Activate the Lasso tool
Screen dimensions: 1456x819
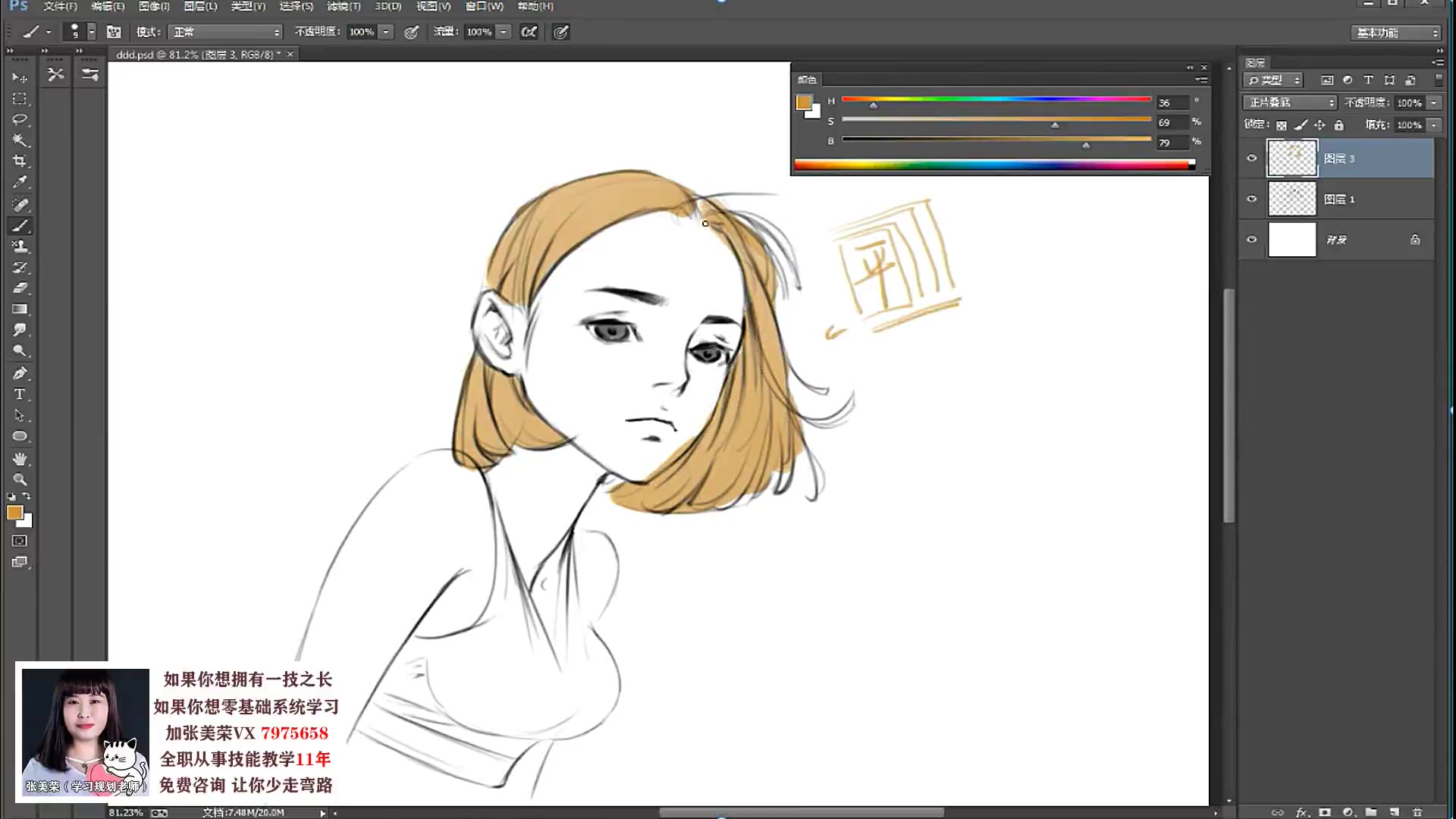point(20,121)
